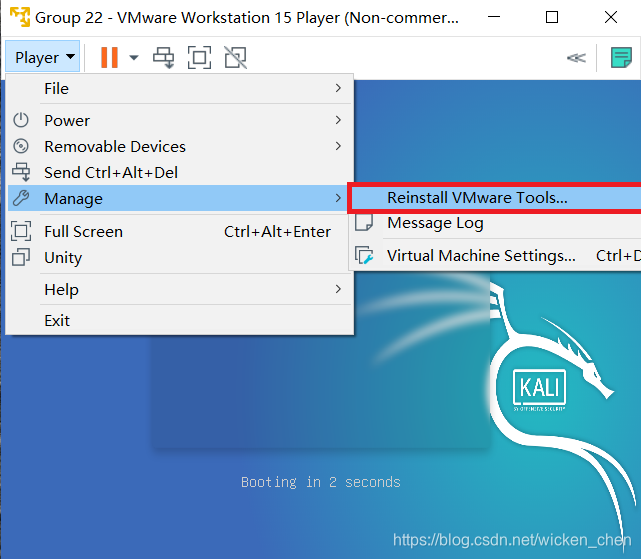Close the VMware Player window
This screenshot has width=641, height=559.
pyautogui.click(x=611, y=17)
